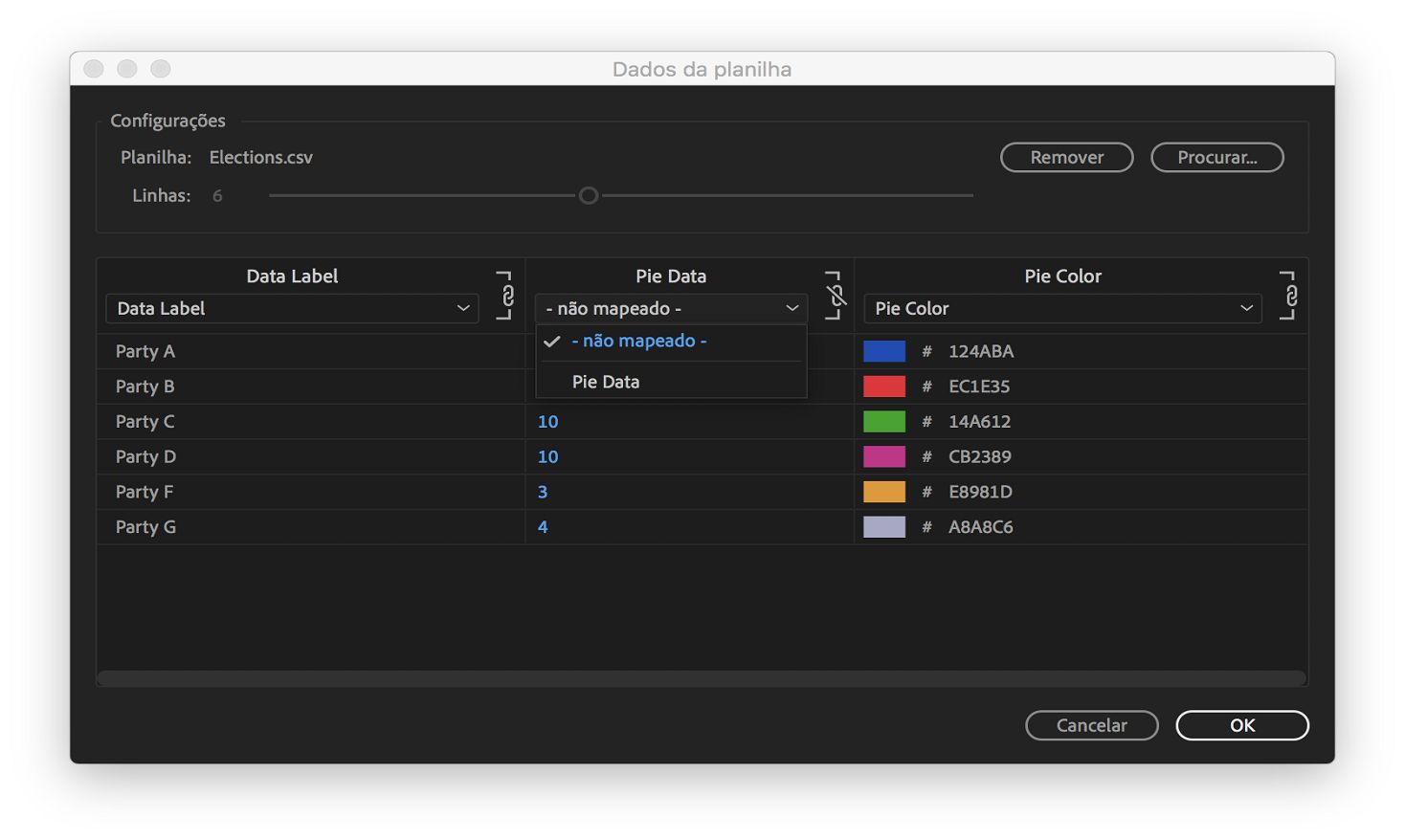
Task: Click Party D pie data value 10
Action: coord(547,456)
